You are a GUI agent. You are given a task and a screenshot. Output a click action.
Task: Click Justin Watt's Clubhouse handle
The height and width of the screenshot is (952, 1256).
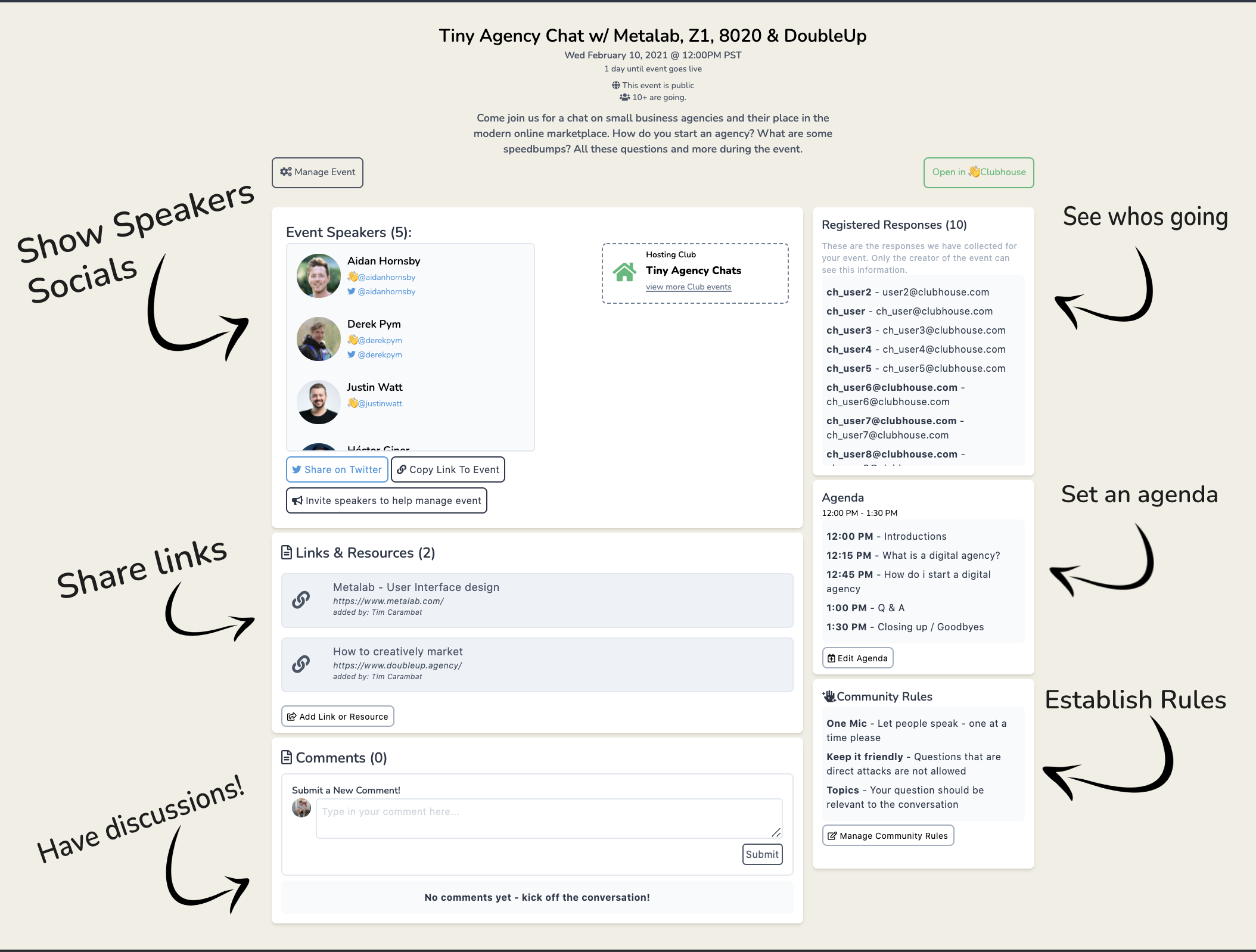[380, 403]
